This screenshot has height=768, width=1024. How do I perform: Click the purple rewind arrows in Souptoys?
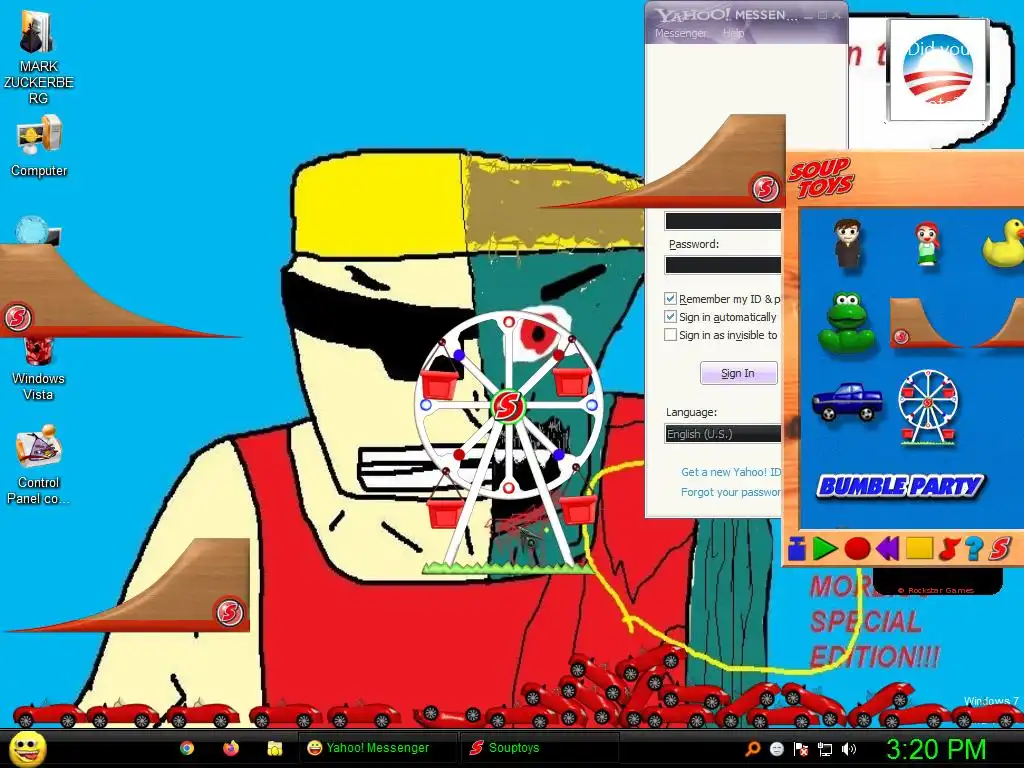click(x=887, y=549)
